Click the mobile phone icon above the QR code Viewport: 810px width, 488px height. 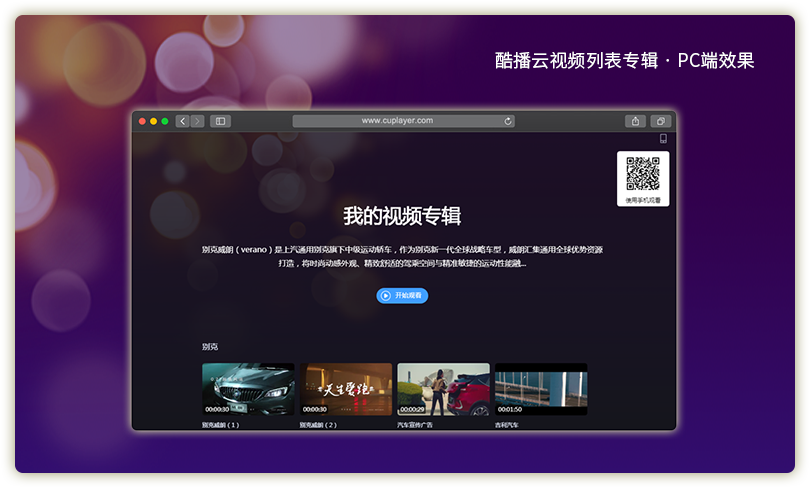click(x=662, y=139)
